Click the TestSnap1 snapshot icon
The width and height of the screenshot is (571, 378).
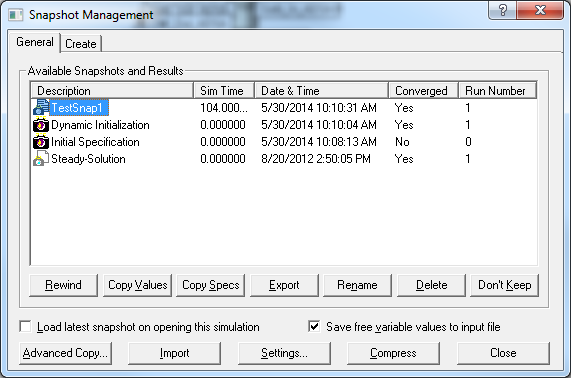[x=41, y=107]
